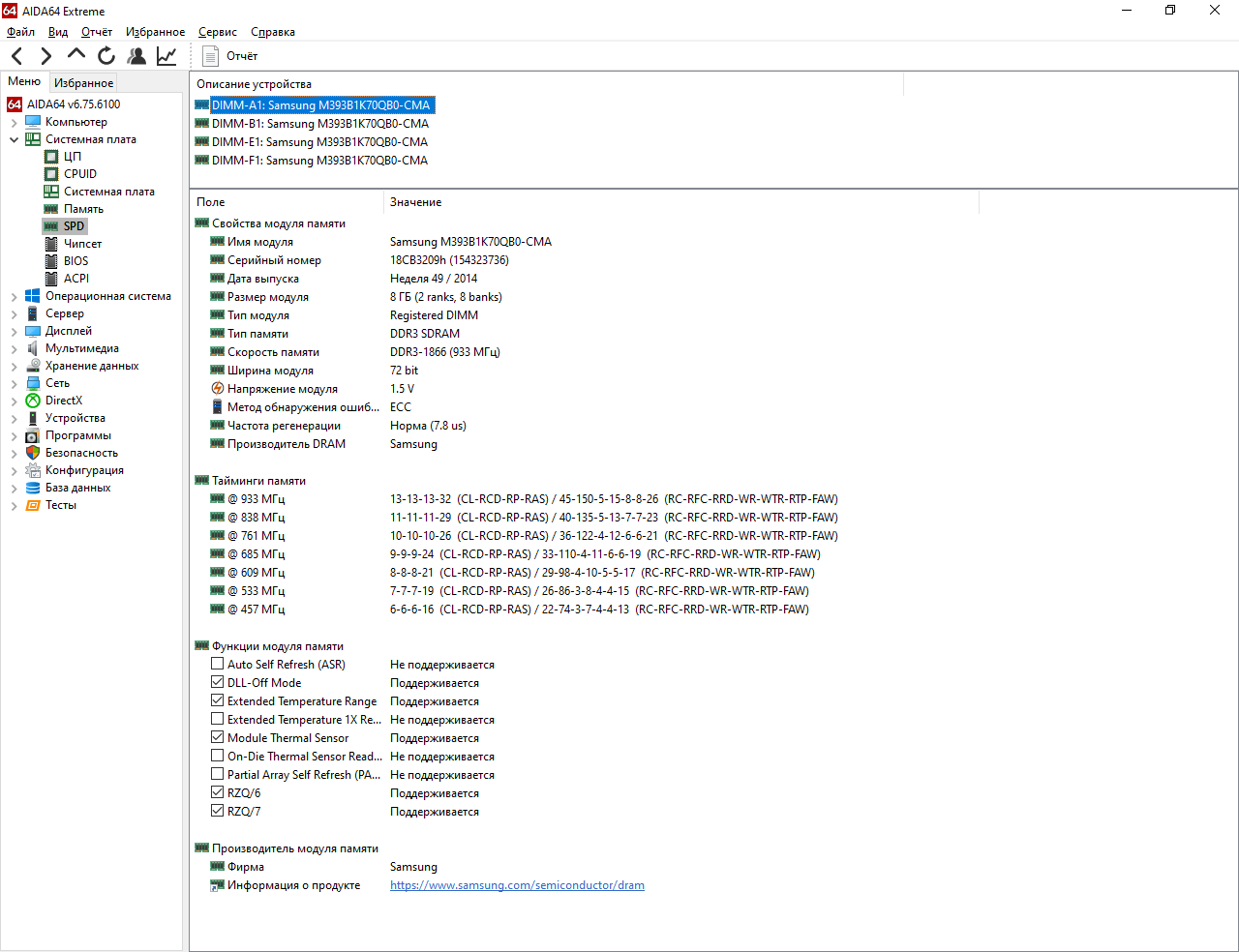Click the BIOS chip icon in the tree

51,261
